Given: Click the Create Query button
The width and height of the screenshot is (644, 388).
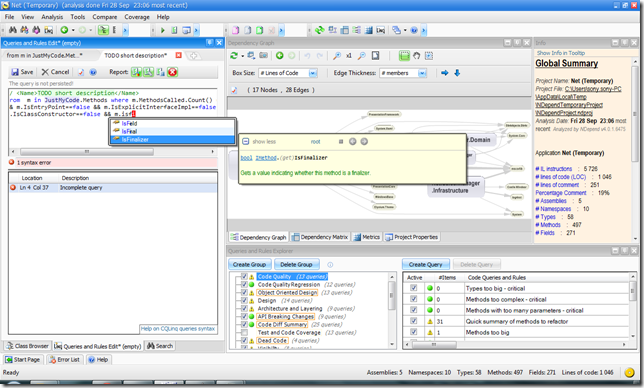Looking at the screenshot, I should (426, 265).
